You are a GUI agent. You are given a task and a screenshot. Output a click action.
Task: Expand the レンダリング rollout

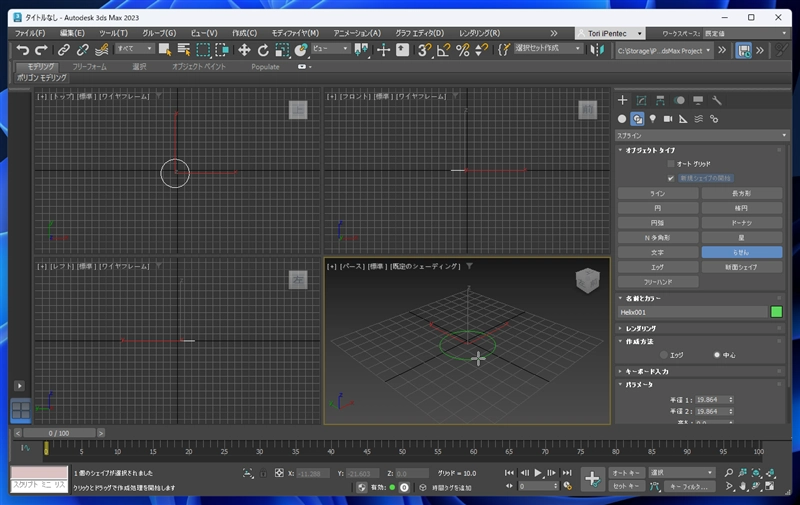(699, 328)
